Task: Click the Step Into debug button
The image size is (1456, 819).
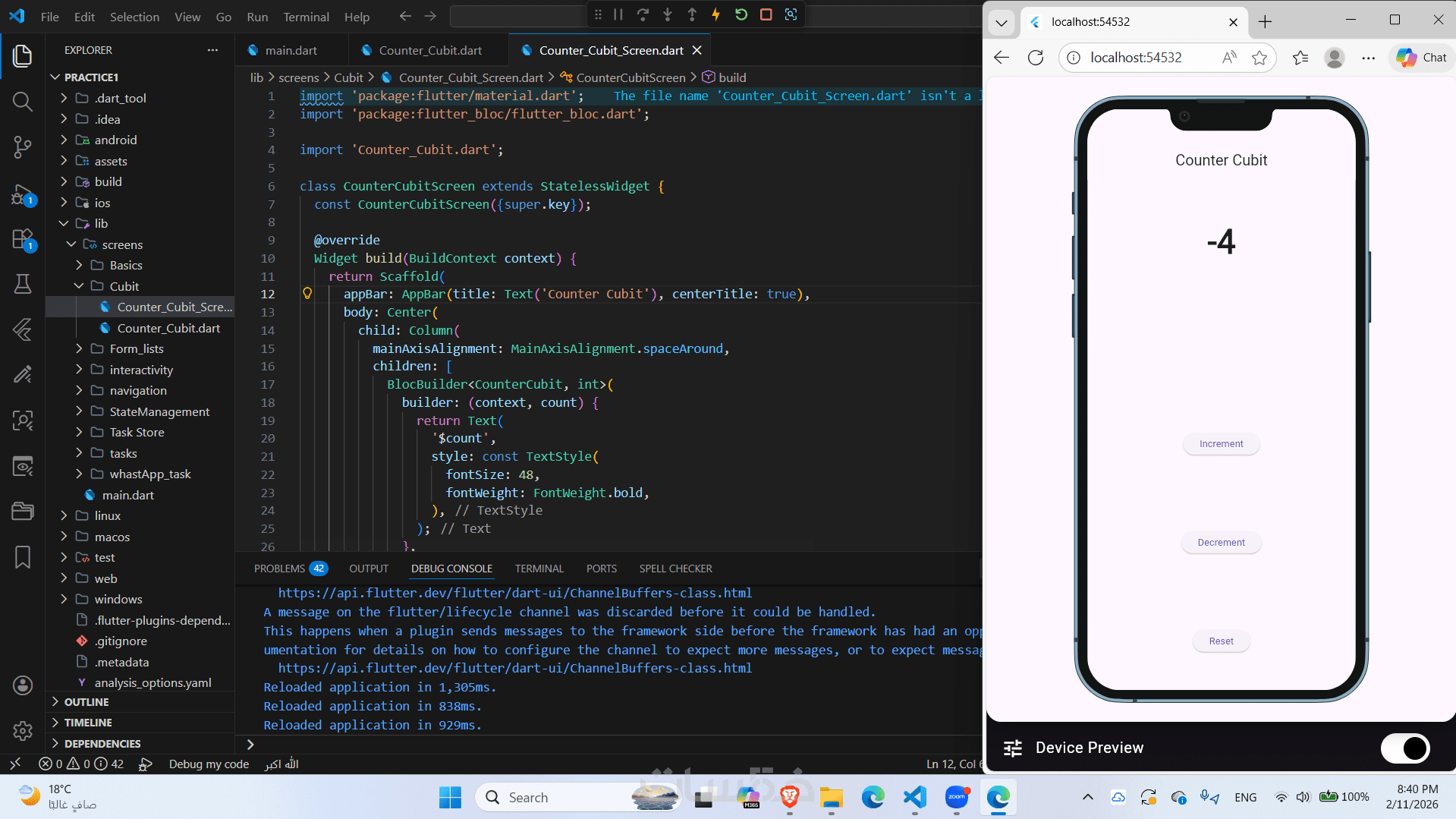Action: pyautogui.click(x=668, y=14)
